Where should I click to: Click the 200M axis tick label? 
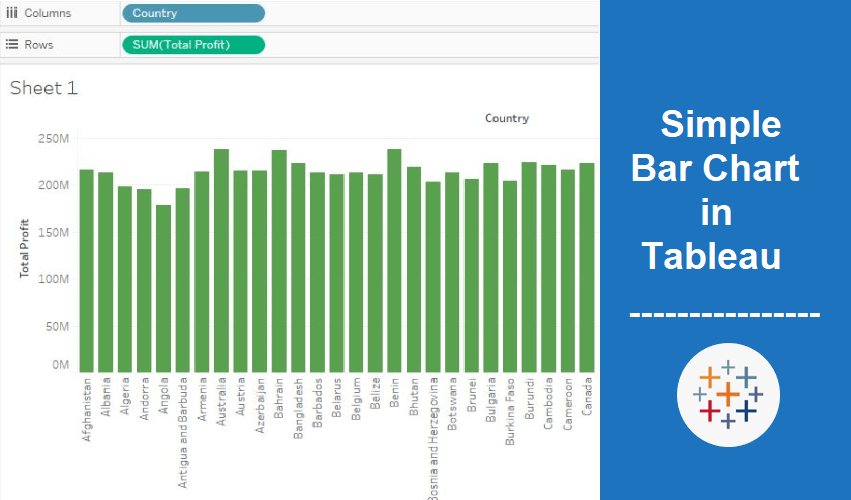(53, 185)
